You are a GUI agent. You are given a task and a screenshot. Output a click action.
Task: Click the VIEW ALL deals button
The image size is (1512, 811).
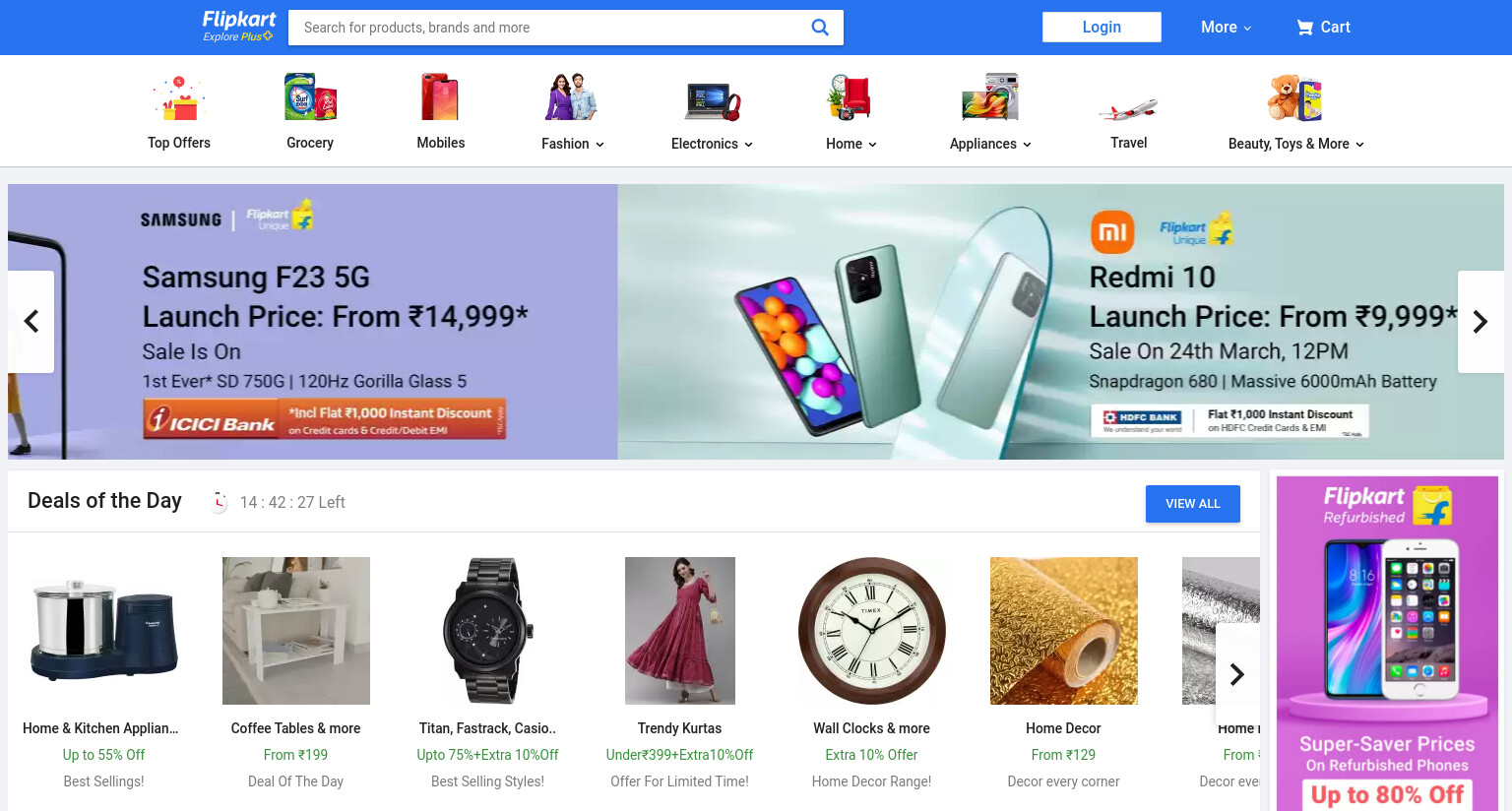coord(1193,504)
